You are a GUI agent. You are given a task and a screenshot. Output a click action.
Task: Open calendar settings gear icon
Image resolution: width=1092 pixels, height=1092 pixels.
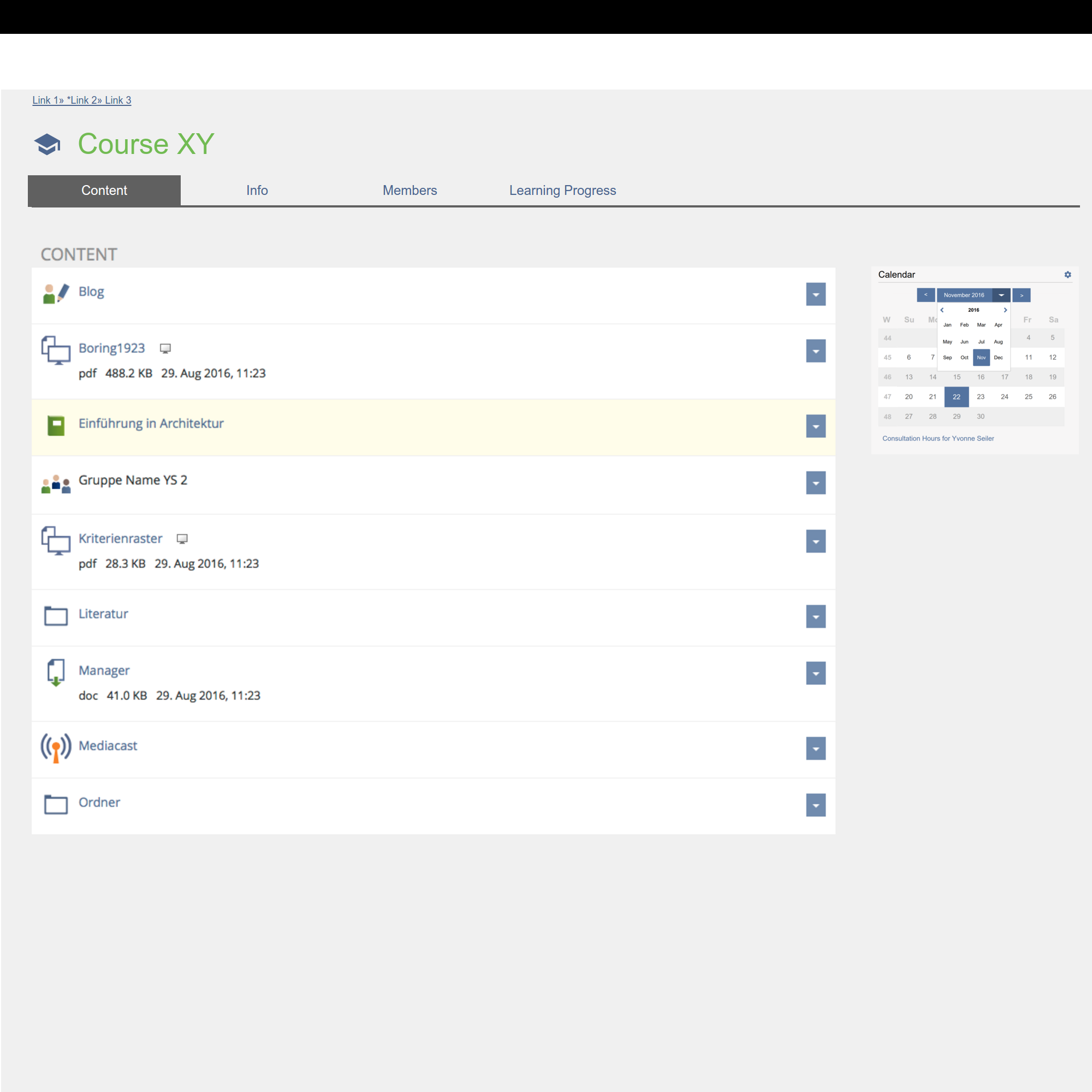[x=1067, y=275]
